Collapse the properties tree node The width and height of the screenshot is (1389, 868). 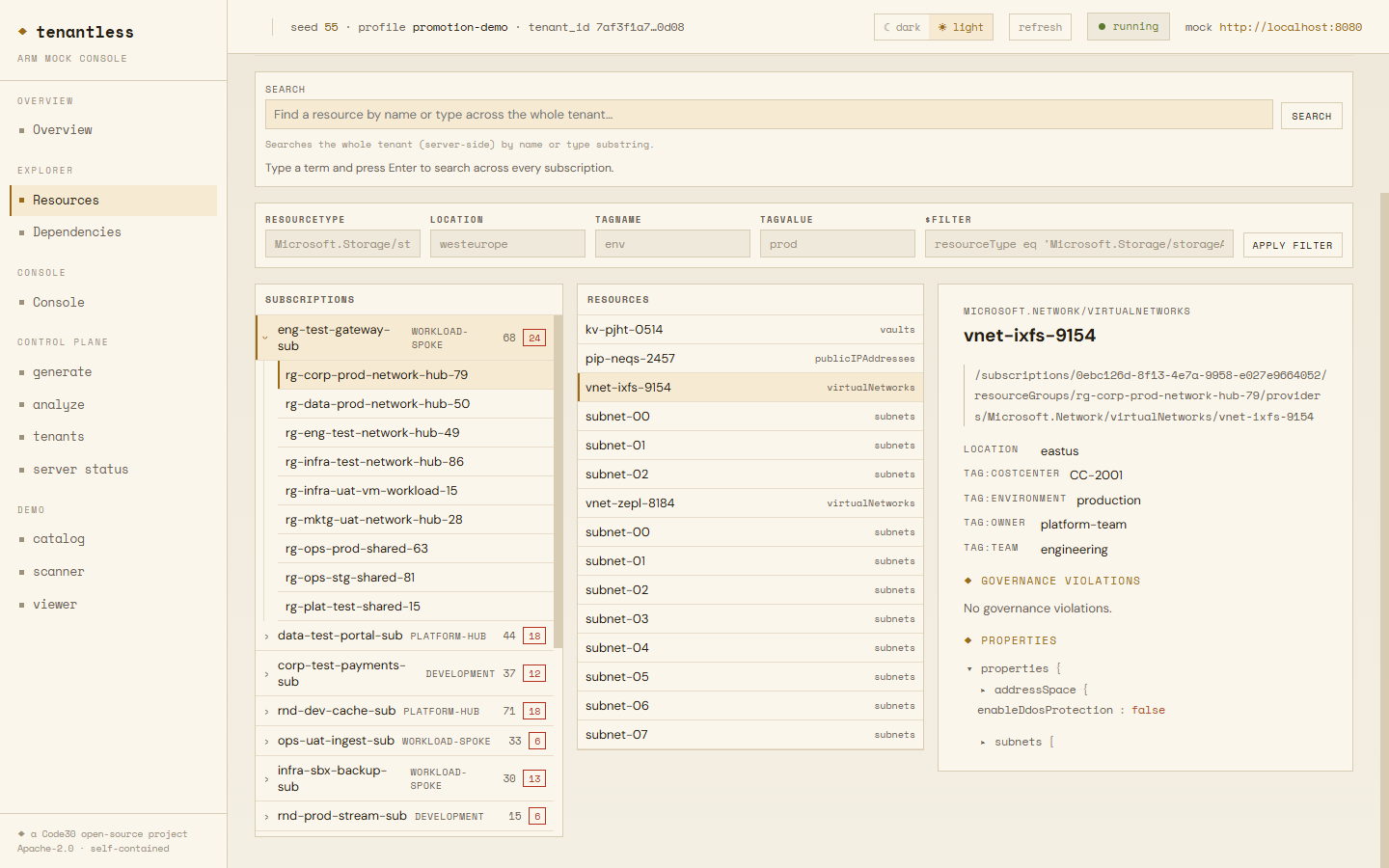(969, 669)
